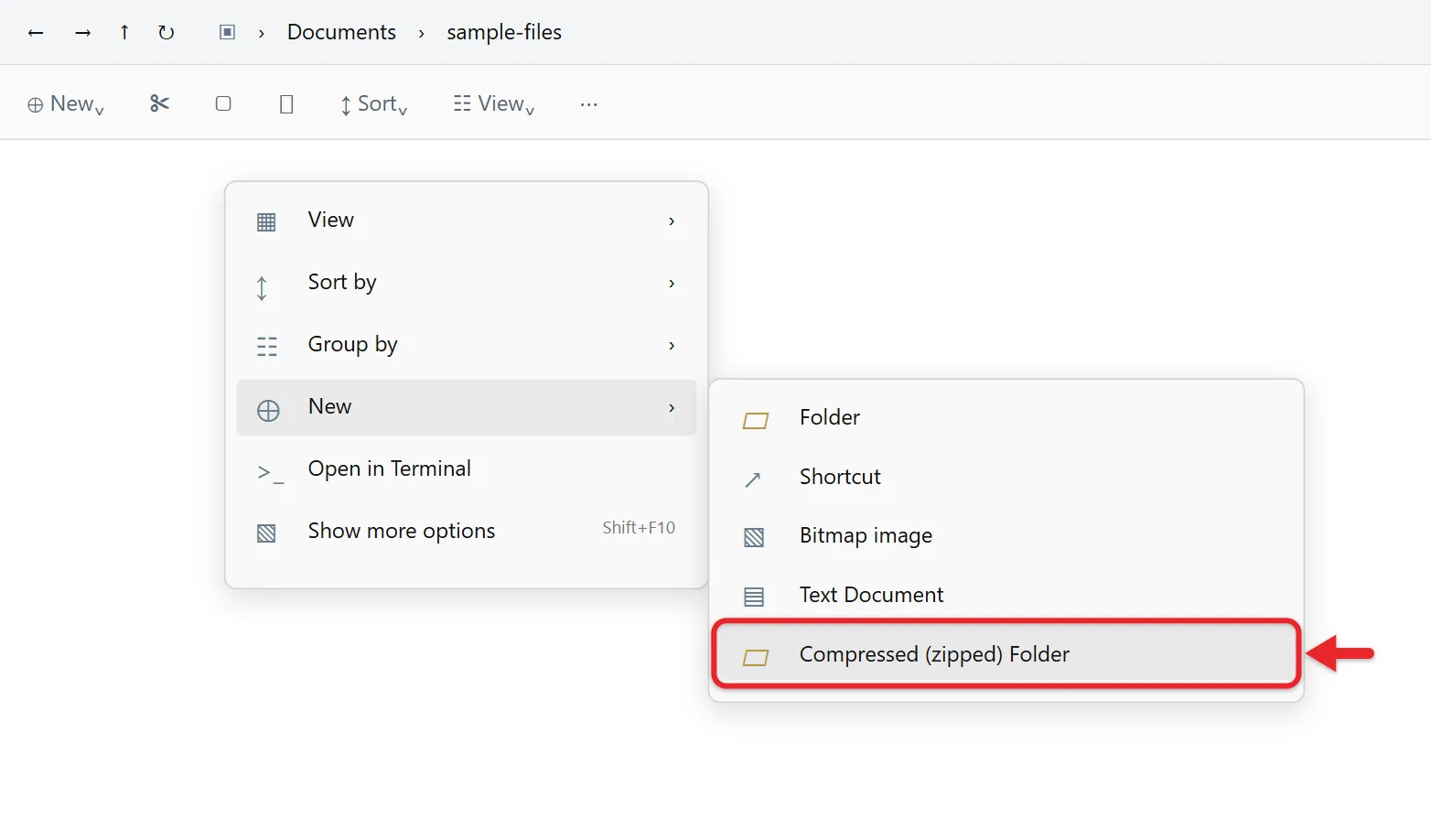Choose Show more options
This screenshot has height=840, width=1431.
tap(467, 532)
